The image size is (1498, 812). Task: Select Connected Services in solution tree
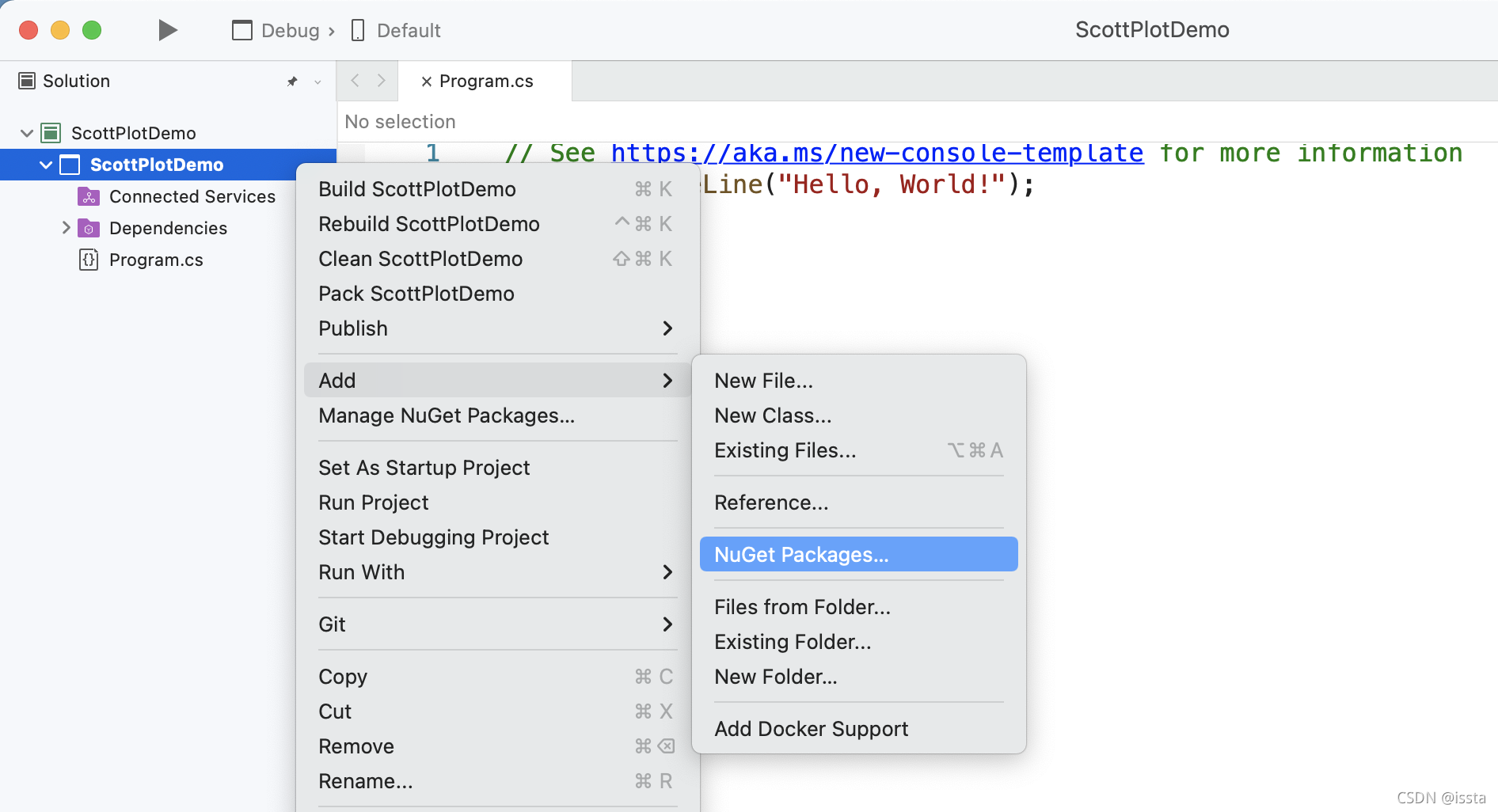(192, 196)
